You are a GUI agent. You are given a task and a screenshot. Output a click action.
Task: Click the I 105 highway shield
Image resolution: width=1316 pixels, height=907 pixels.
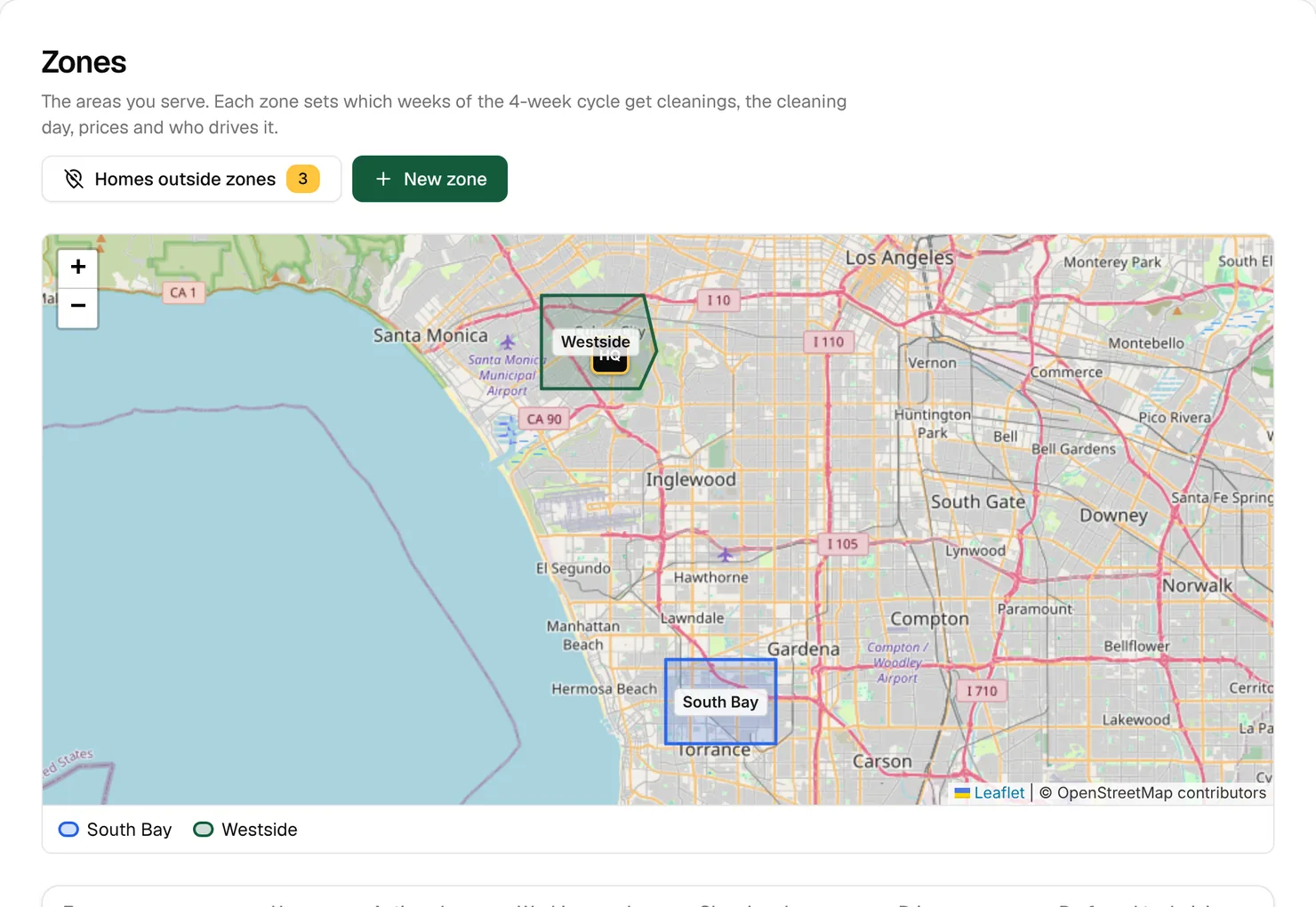tap(842, 543)
